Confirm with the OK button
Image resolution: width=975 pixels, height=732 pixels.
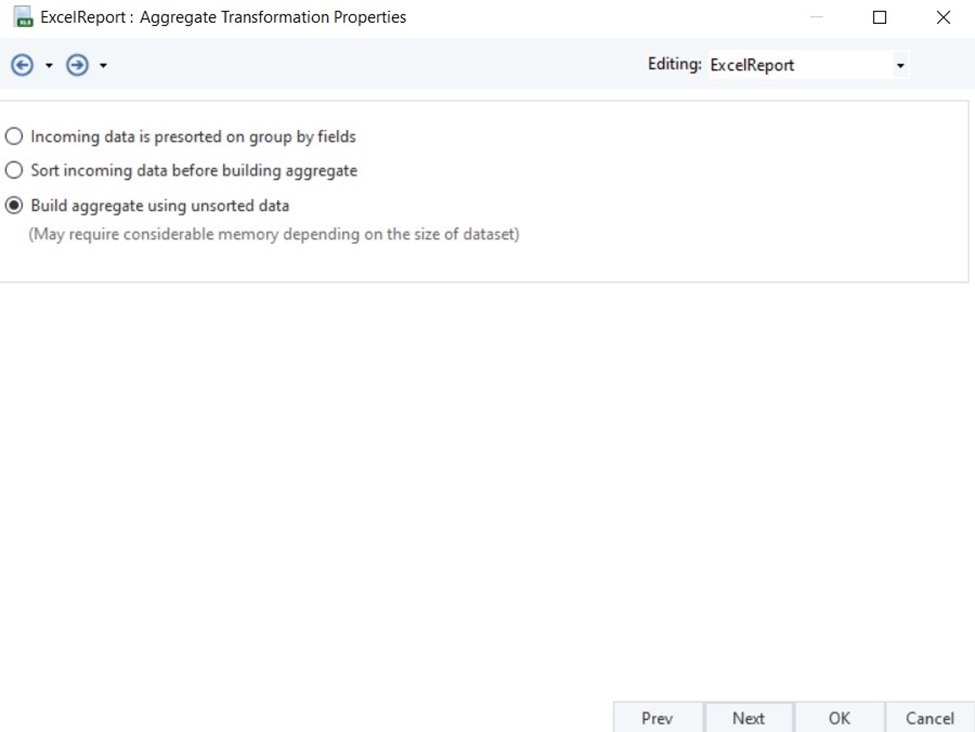[x=839, y=718]
